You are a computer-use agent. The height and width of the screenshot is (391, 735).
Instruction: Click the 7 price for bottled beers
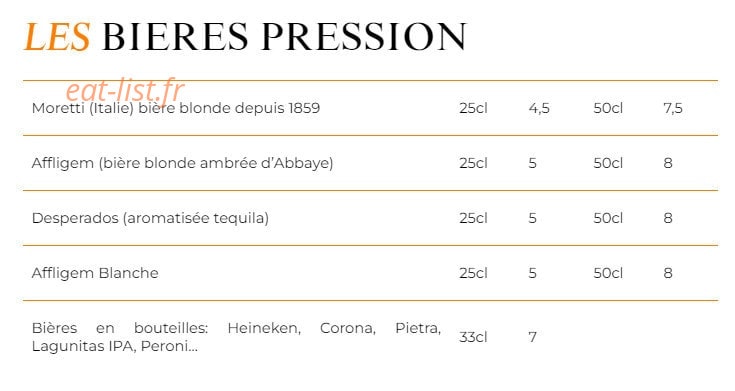532,337
